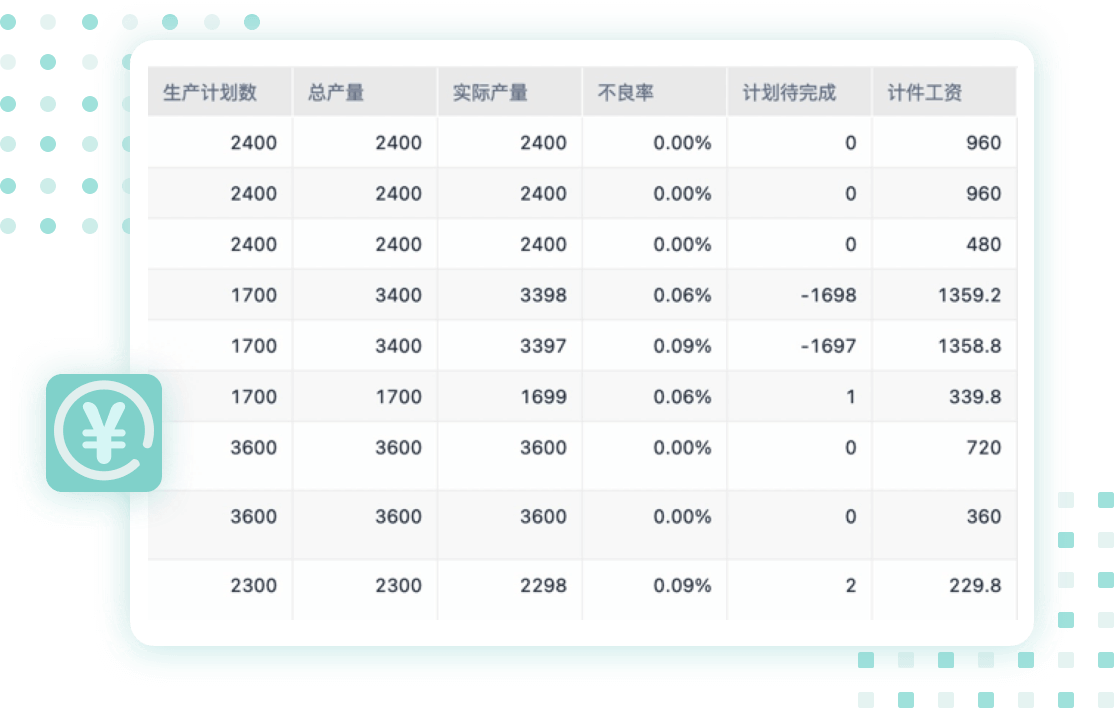This screenshot has height=708, width=1114.
Task: Select the 总产量 1700 cell in the 1699 row
Action: pyautogui.click(x=365, y=396)
